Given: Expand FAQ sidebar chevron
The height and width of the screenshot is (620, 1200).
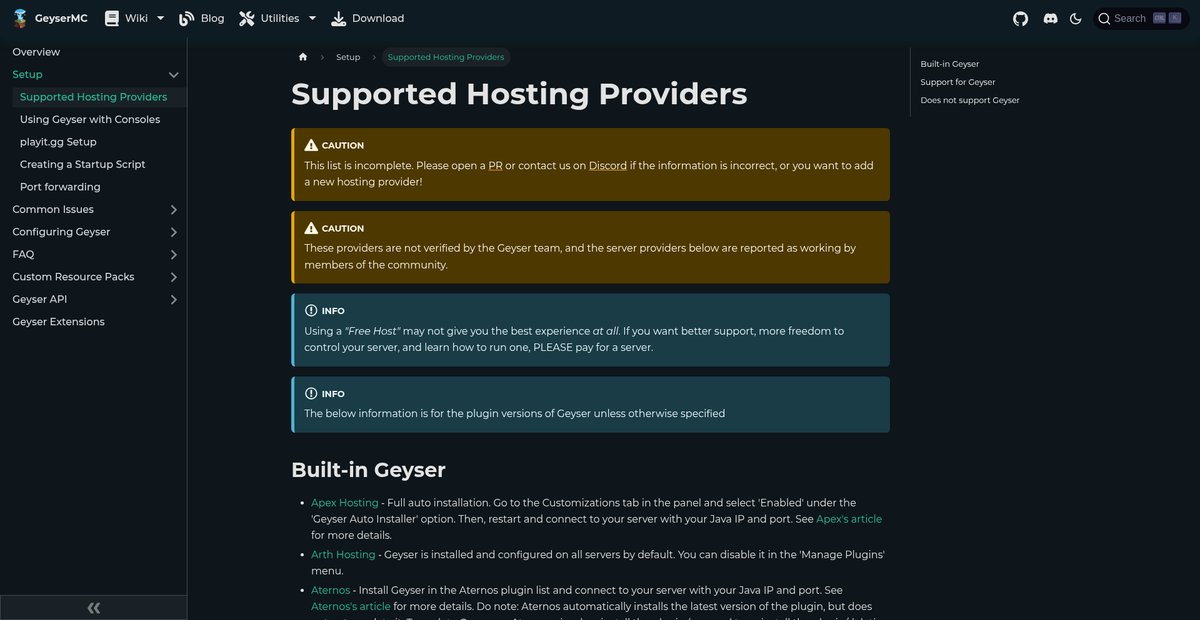Looking at the screenshot, I should tap(173, 255).
